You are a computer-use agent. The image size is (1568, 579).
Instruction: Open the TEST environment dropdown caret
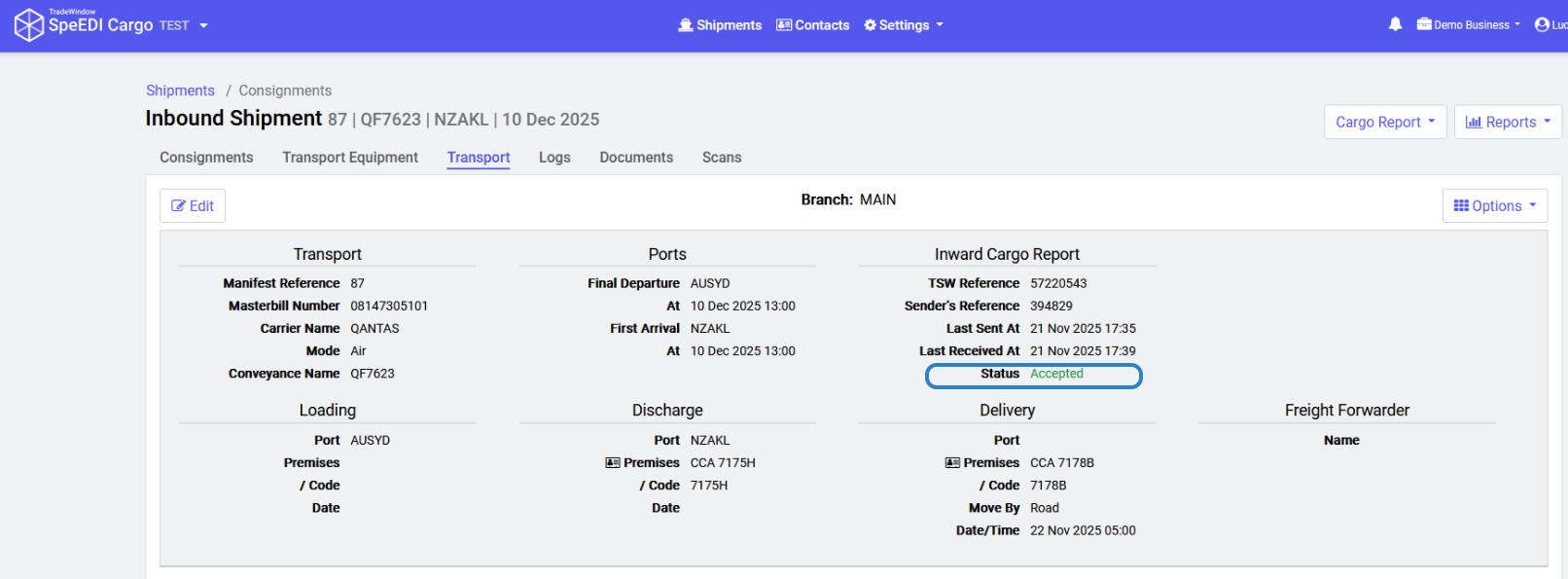pyautogui.click(x=203, y=25)
